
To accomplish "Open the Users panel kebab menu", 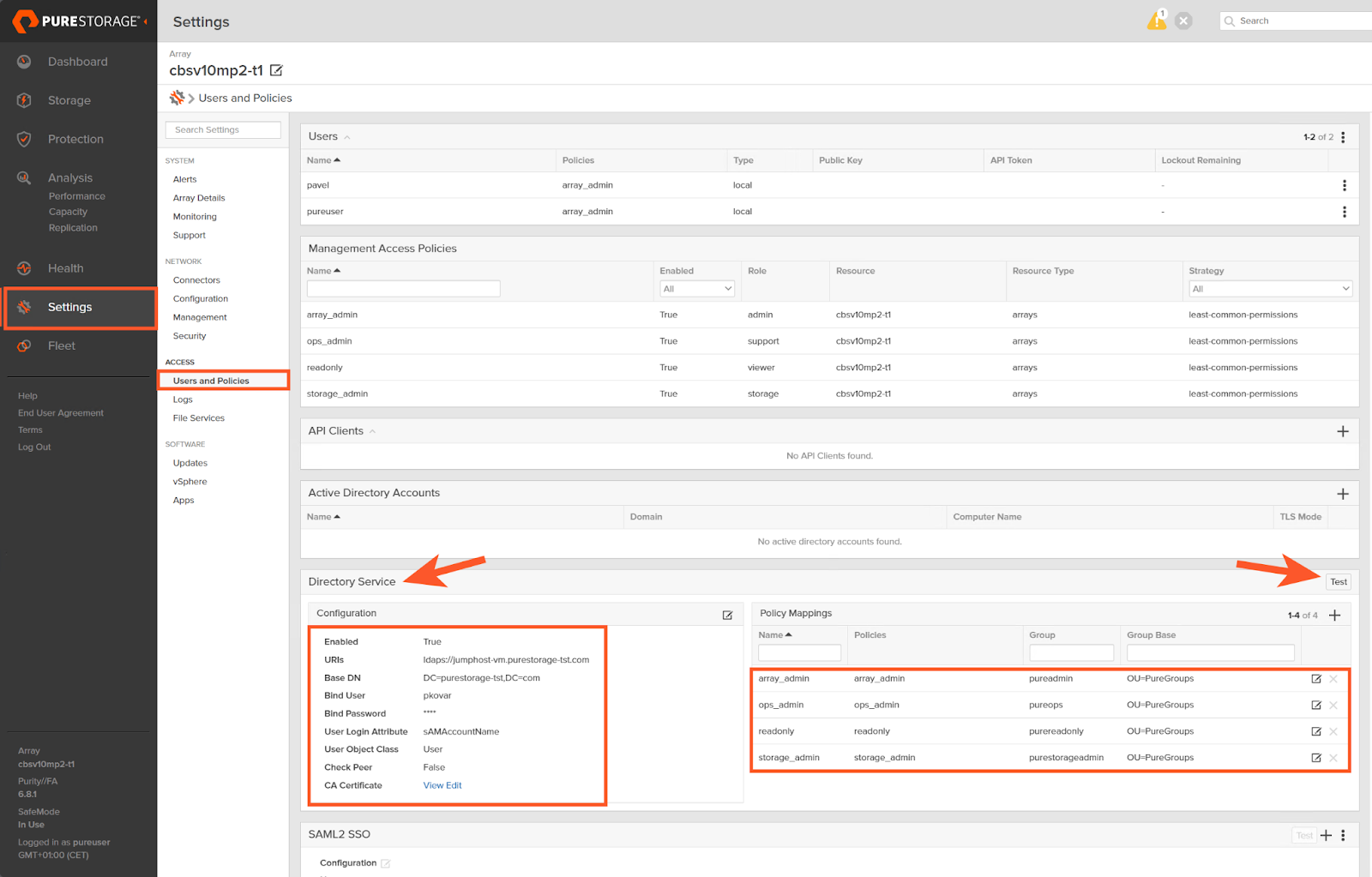I will click(1343, 137).
